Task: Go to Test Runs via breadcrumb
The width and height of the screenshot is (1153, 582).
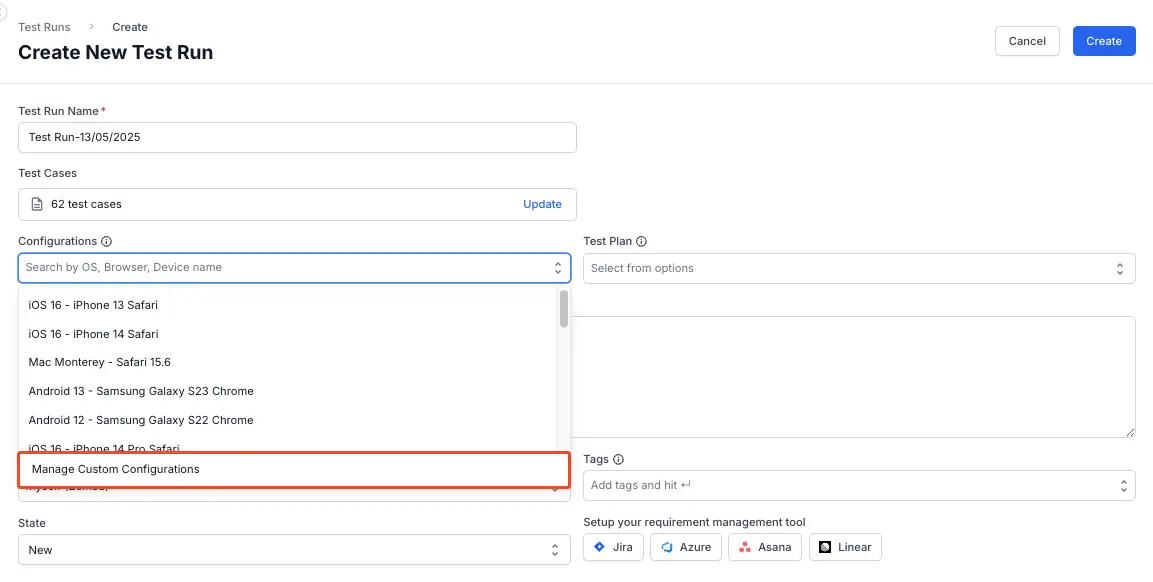Action: click(44, 27)
